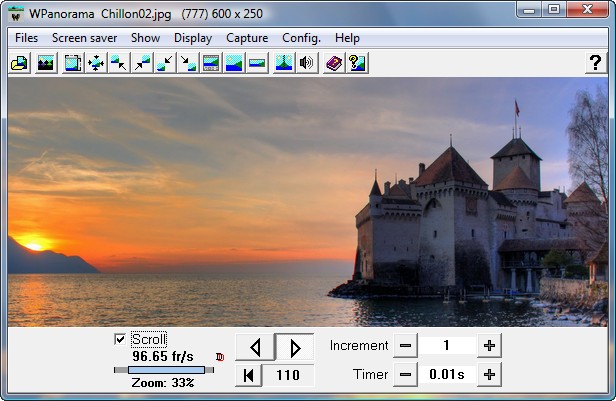Viewport: 616px width, 401px height.
Task: Click the open file icon in toolbar
Action: pos(18,63)
